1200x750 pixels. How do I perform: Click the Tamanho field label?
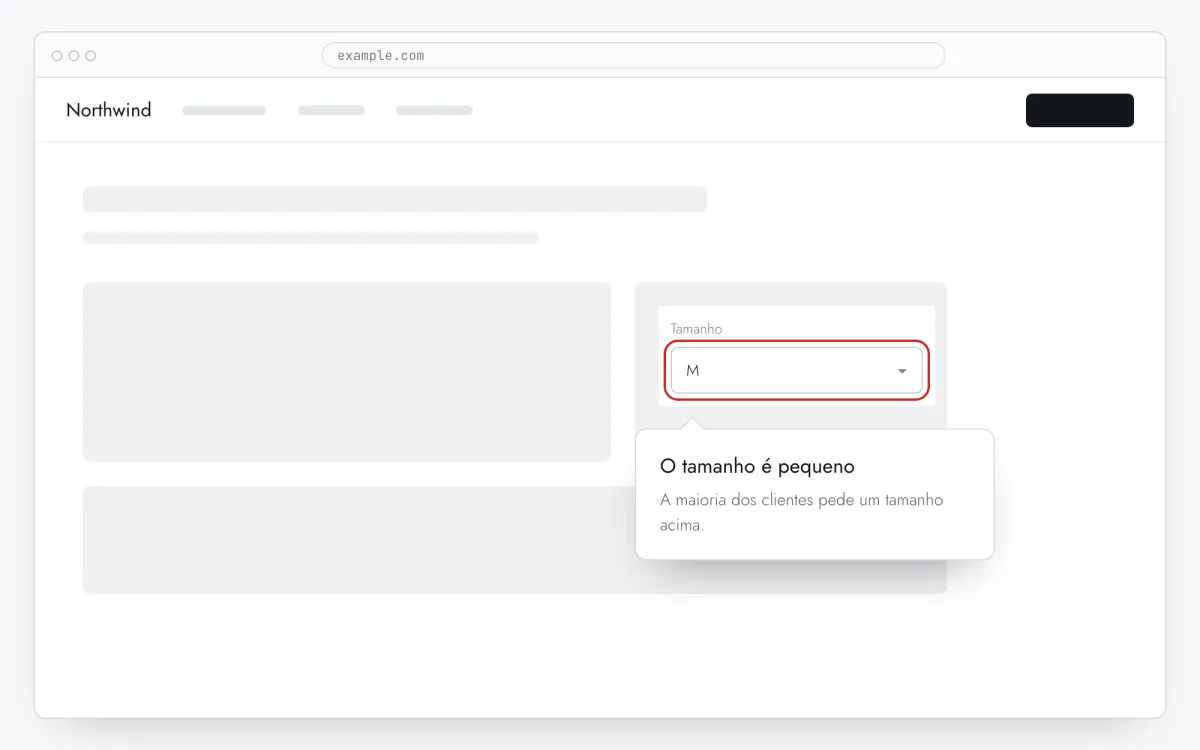tap(696, 329)
